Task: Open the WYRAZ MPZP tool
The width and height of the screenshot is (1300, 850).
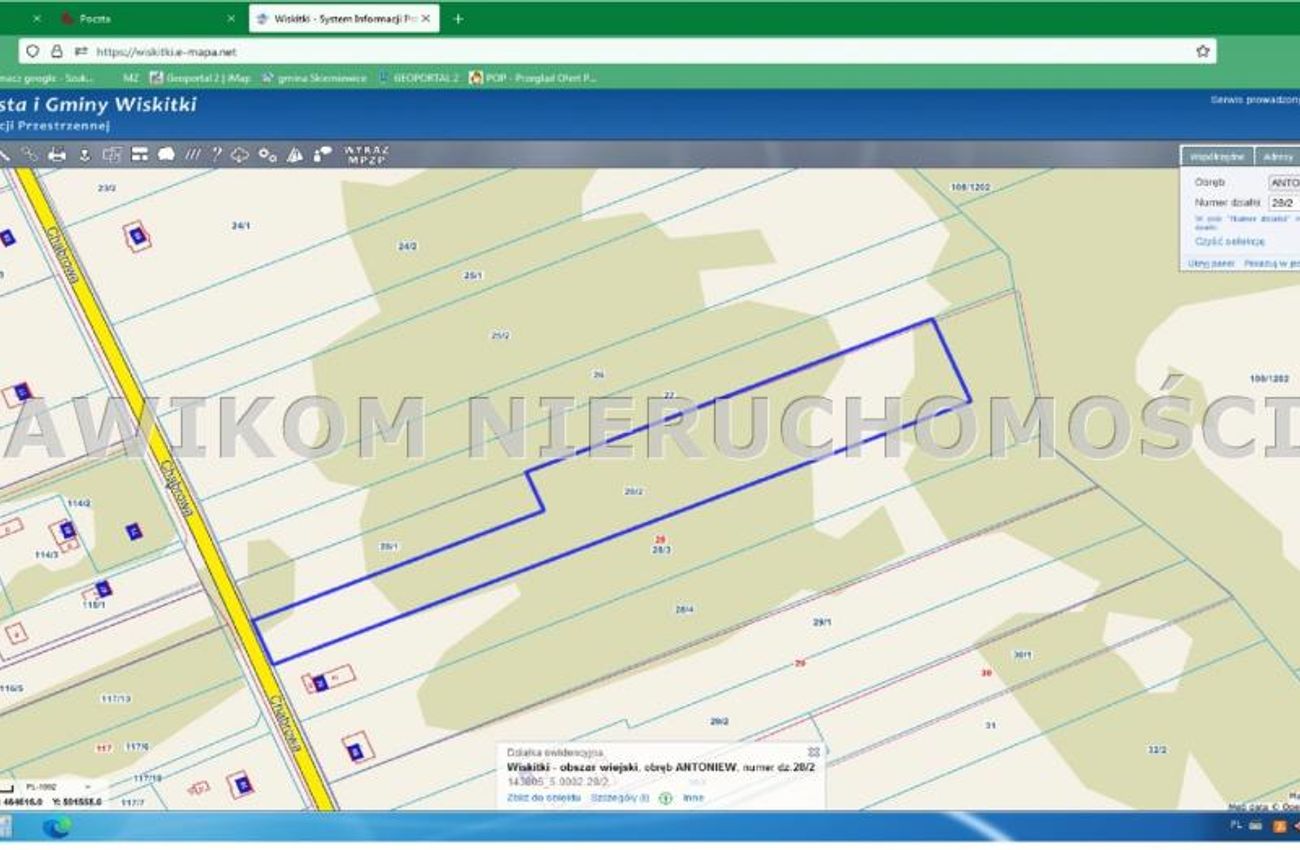Action: pyautogui.click(x=365, y=154)
